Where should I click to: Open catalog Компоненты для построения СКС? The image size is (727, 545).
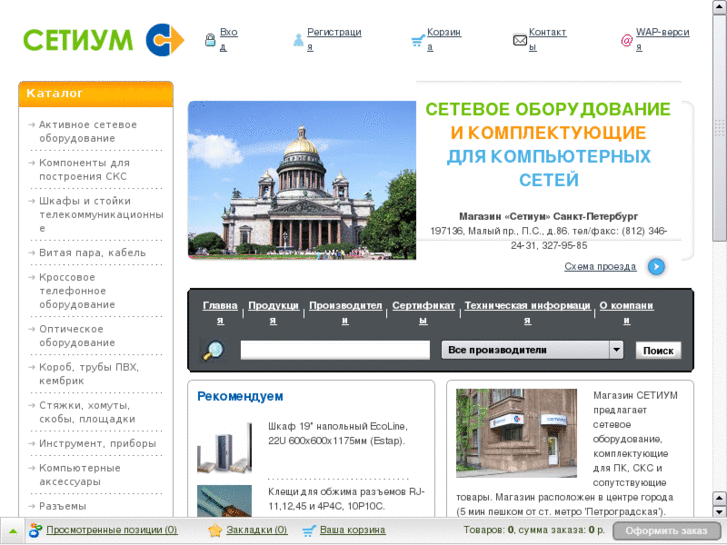coord(84,169)
